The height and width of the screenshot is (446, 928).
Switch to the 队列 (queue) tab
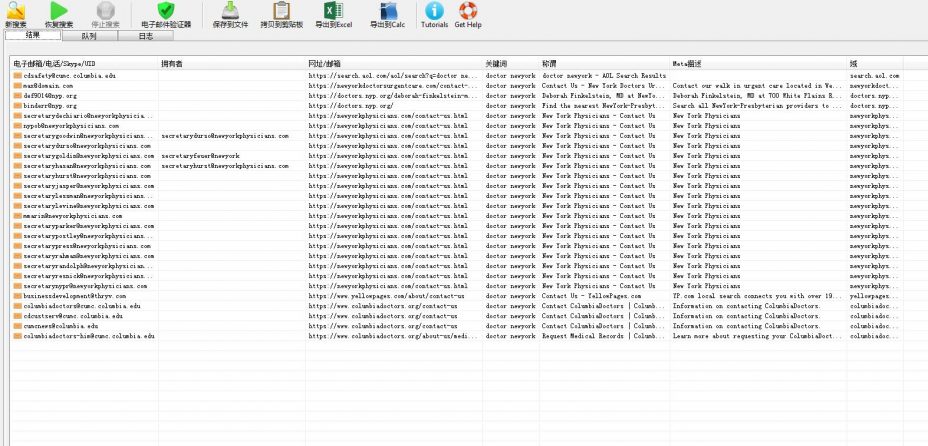tap(89, 35)
